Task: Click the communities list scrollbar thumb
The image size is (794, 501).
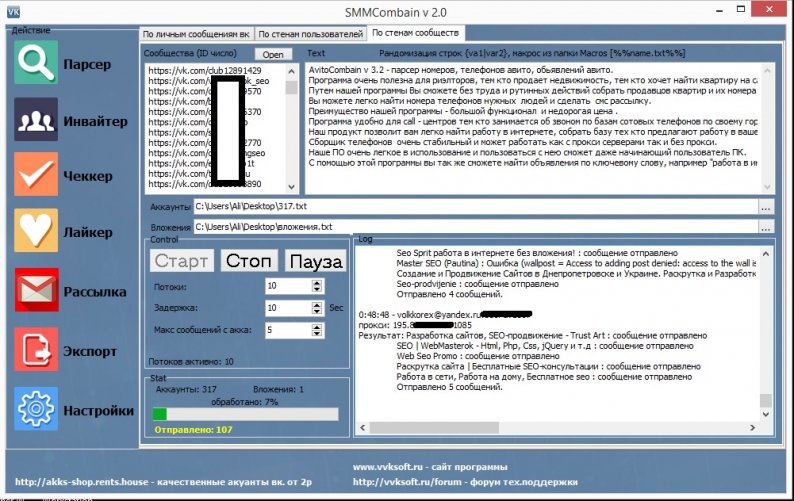Action: 291,87
